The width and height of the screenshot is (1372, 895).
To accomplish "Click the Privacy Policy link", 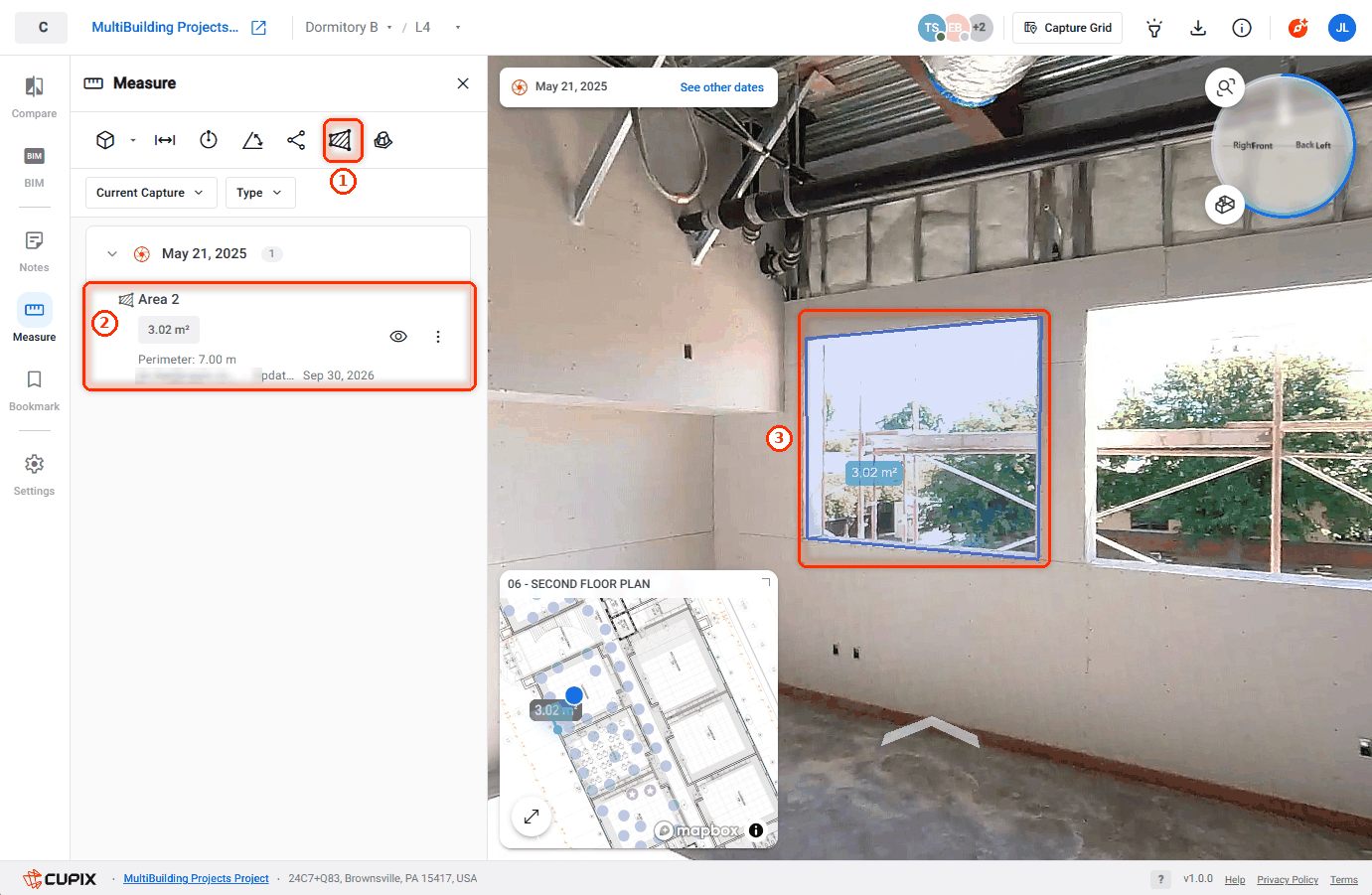I will pos(1288,880).
